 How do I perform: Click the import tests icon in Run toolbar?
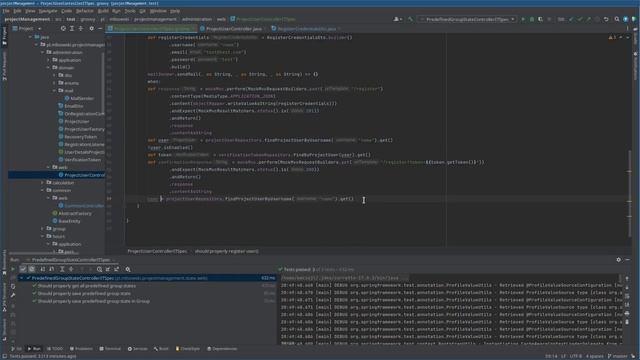[108, 269]
